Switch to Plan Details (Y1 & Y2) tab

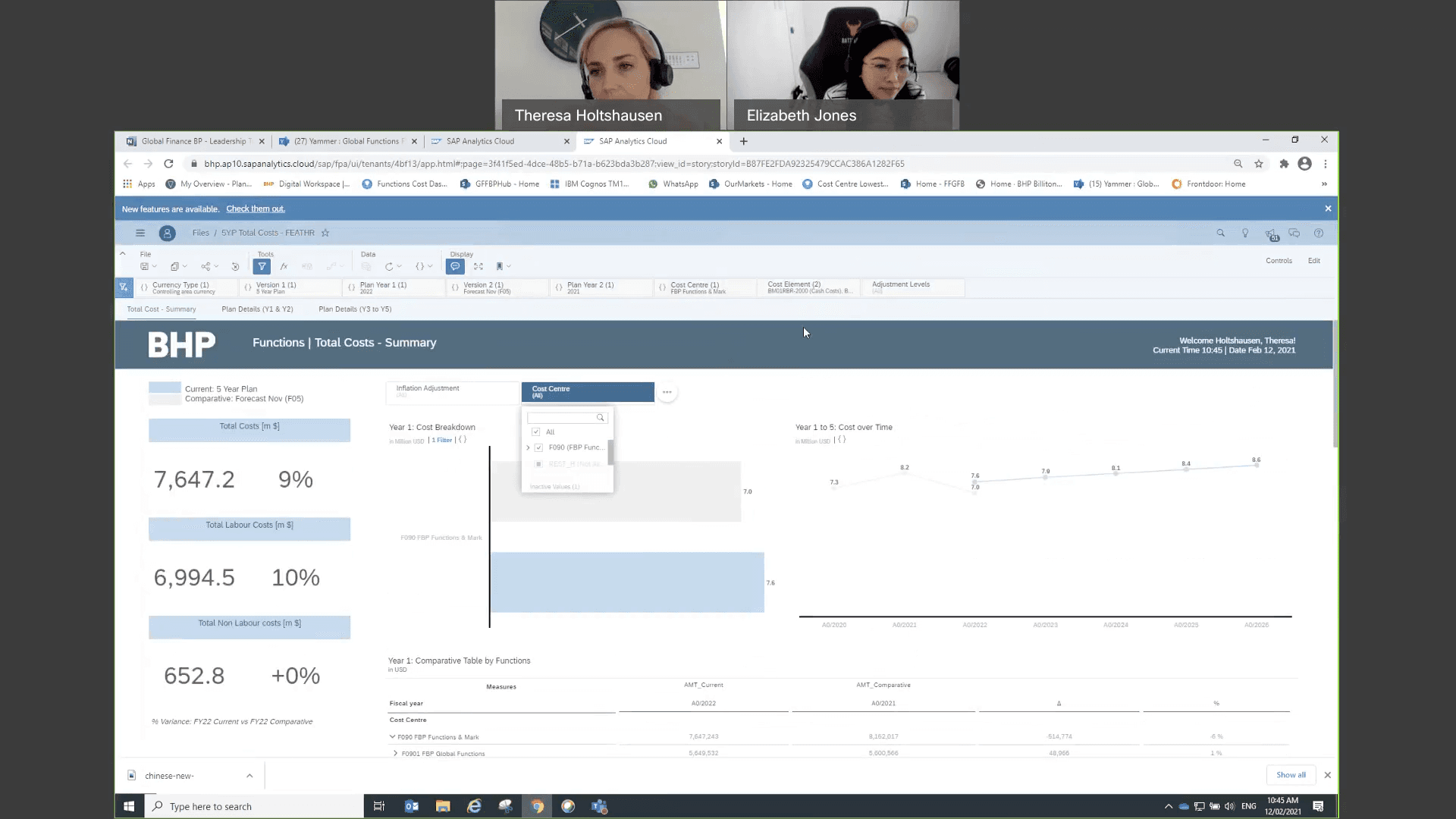point(257,309)
